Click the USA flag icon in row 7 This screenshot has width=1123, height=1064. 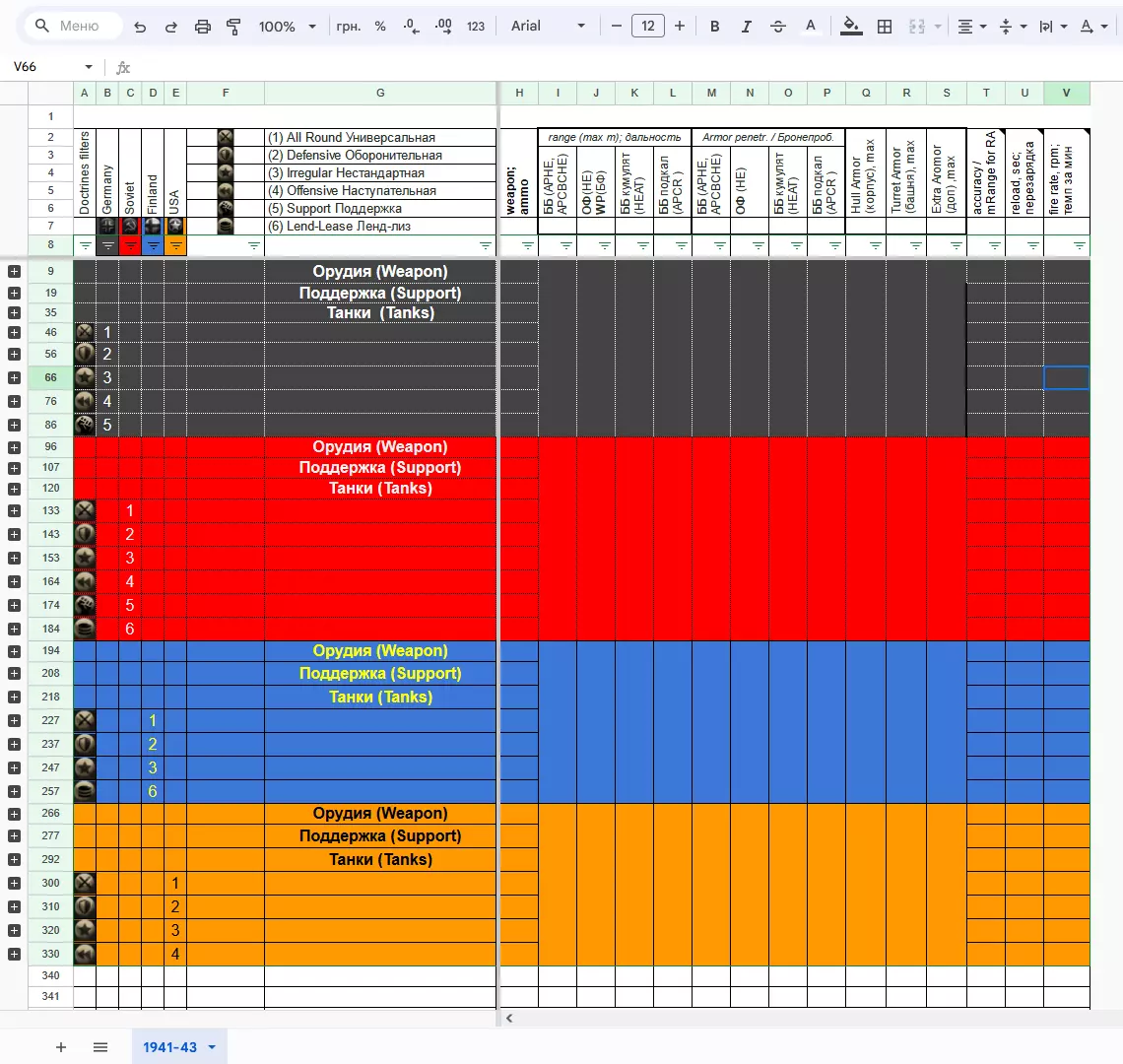(175, 226)
